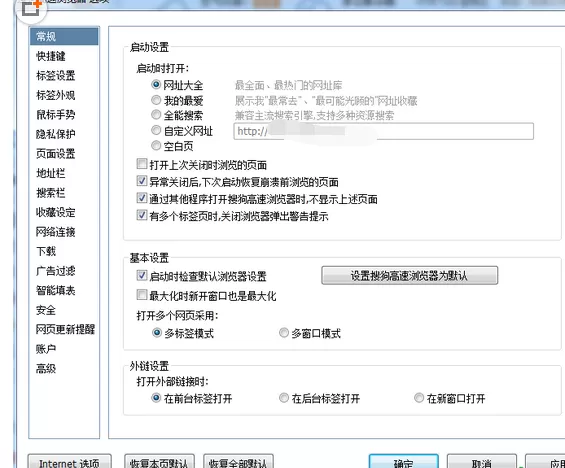This screenshot has height=468, width=565.
Task: Open 广告过滤 settings
Action: click(55, 271)
